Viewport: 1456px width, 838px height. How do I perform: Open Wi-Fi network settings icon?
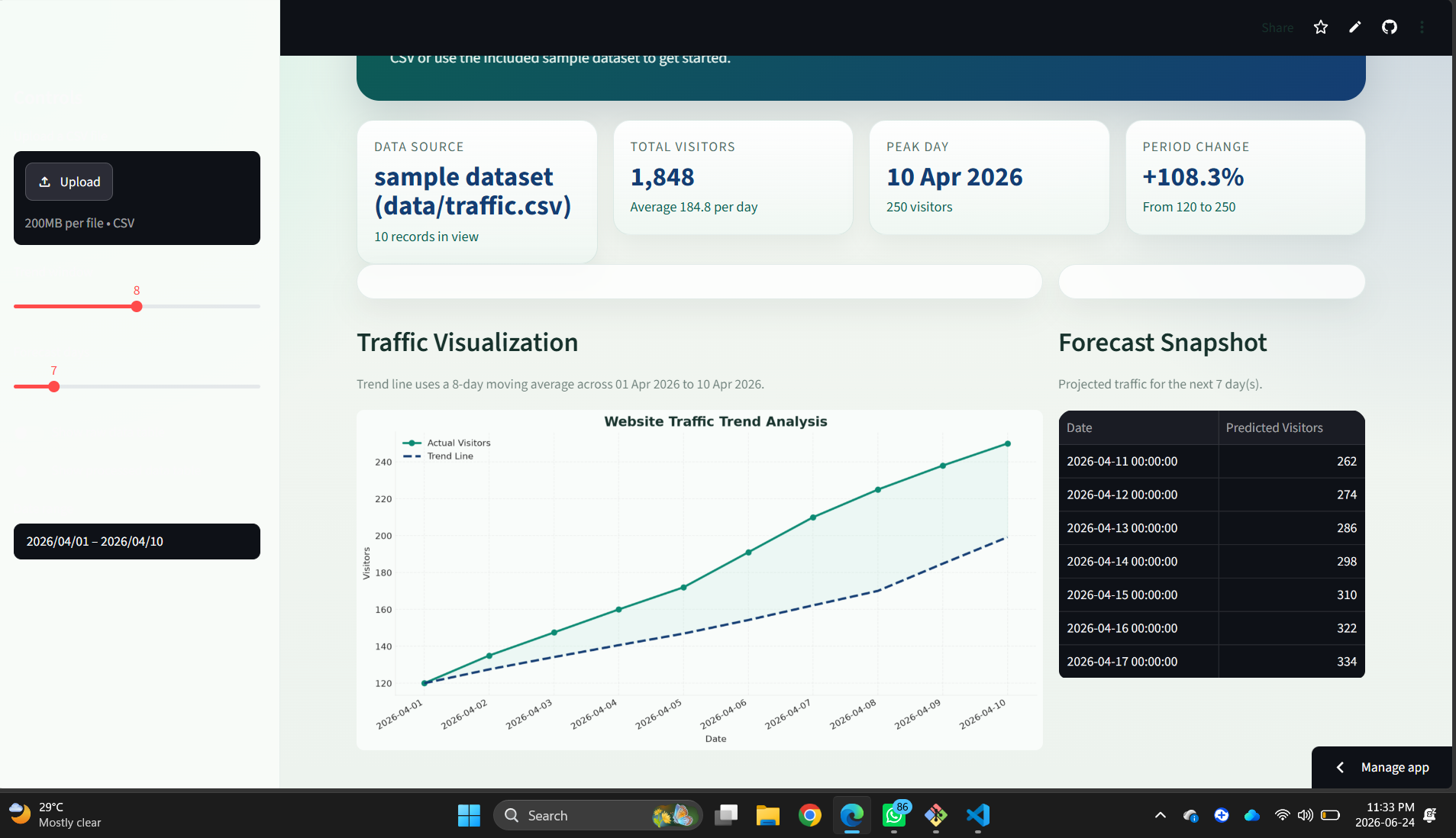point(1283,815)
